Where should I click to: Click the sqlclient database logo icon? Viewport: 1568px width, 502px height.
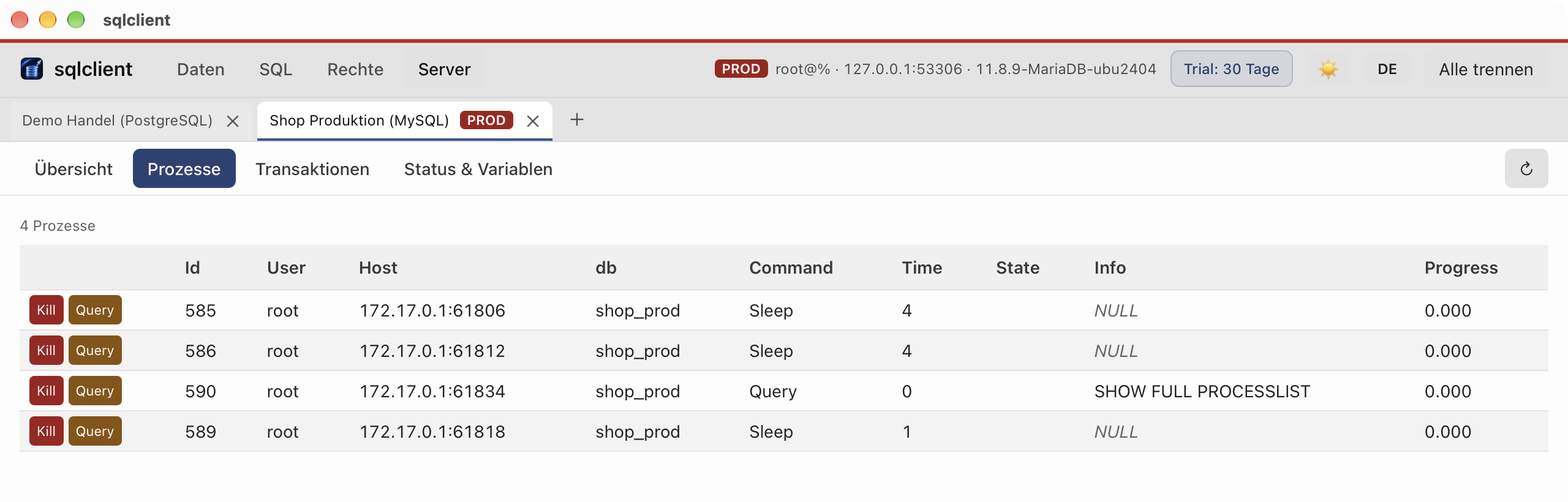pos(32,69)
